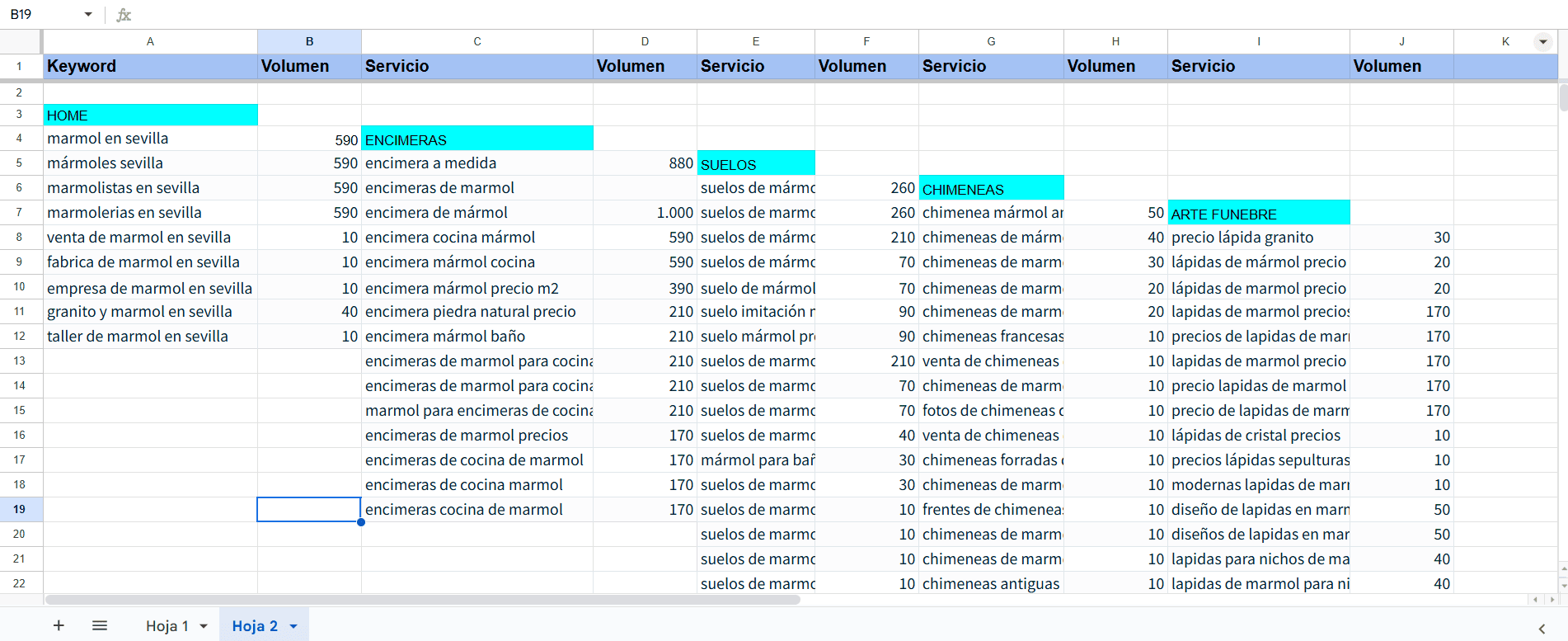Click the cyan HOME category cell
This screenshot has height=641, width=1568.
coord(150,115)
